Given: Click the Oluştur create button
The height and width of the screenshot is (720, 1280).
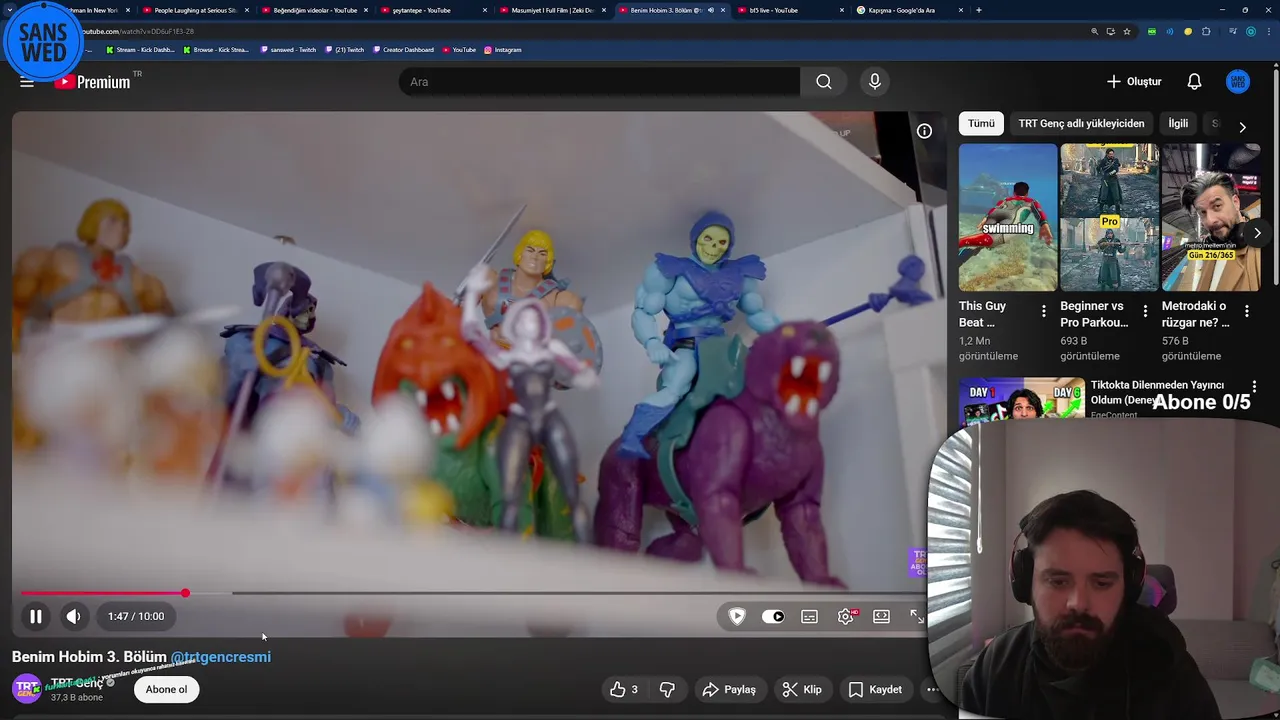Looking at the screenshot, I should 1134,82.
